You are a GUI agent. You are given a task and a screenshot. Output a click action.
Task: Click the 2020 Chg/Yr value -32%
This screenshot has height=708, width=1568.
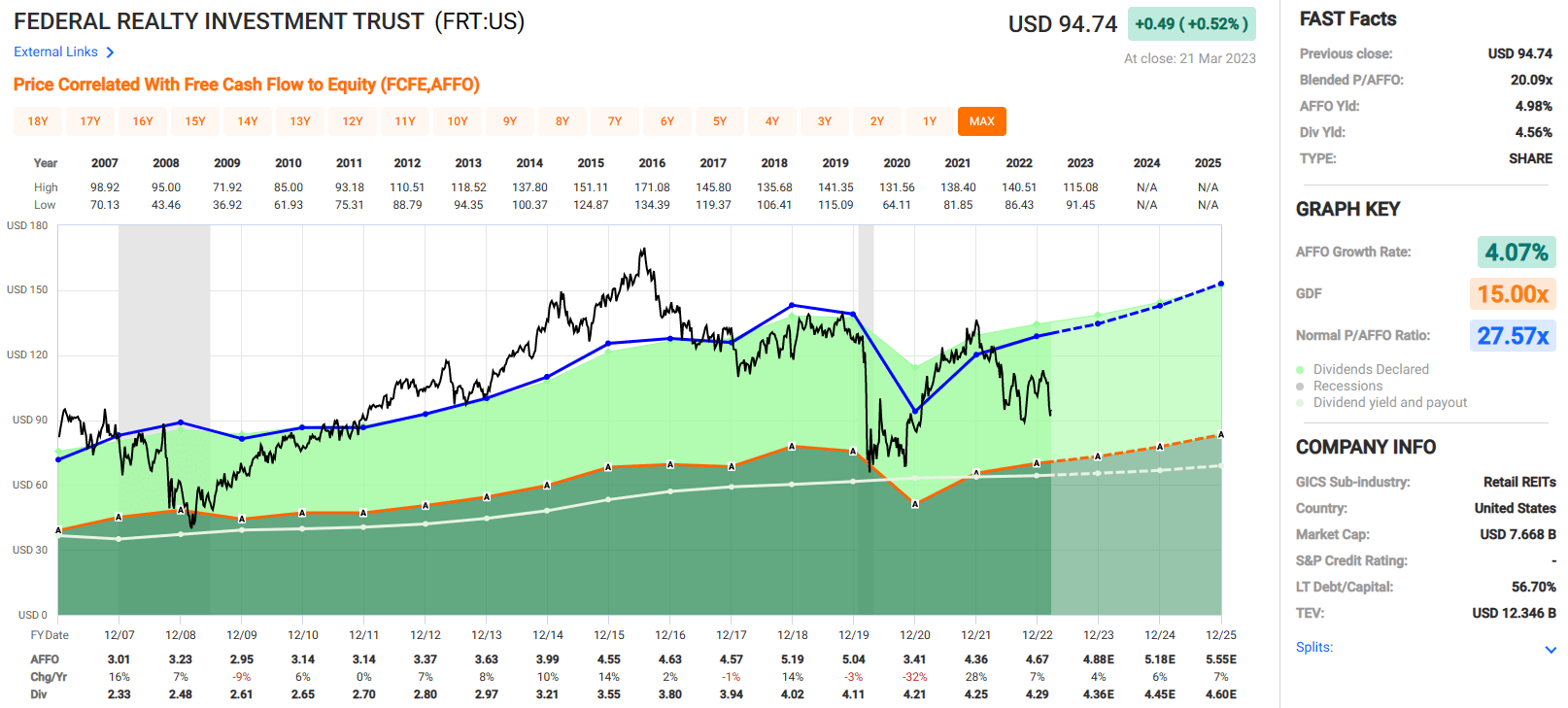point(914,677)
